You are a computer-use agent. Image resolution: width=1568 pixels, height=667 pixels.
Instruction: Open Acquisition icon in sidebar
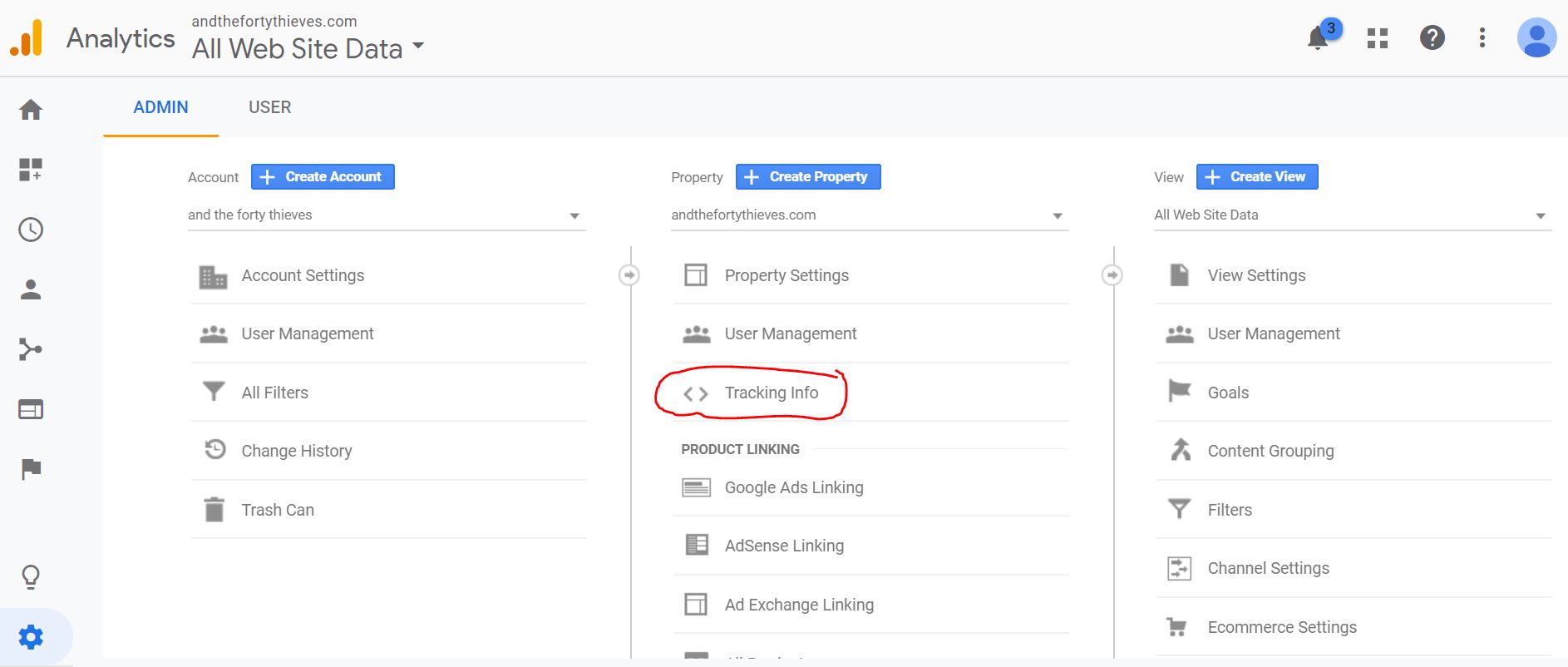point(31,349)
